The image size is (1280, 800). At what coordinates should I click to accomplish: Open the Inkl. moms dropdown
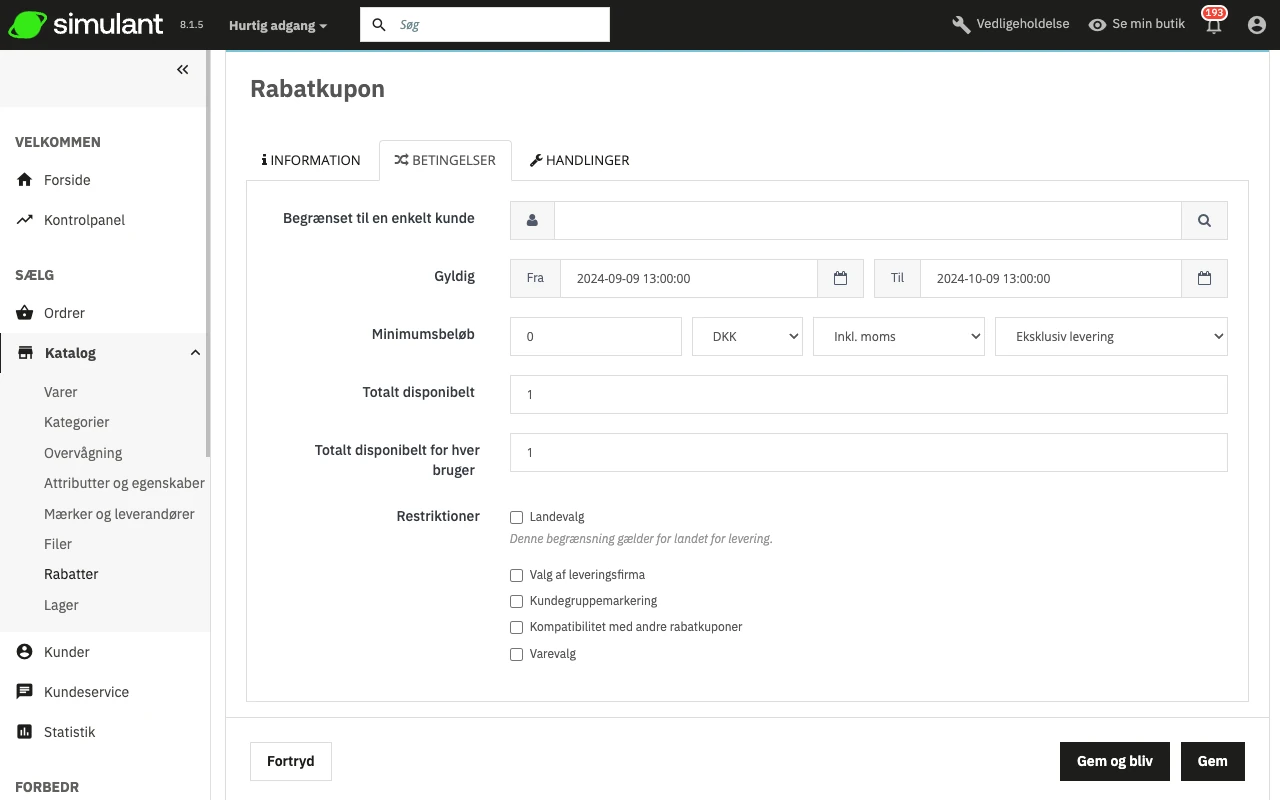click(x=898, y=337)
